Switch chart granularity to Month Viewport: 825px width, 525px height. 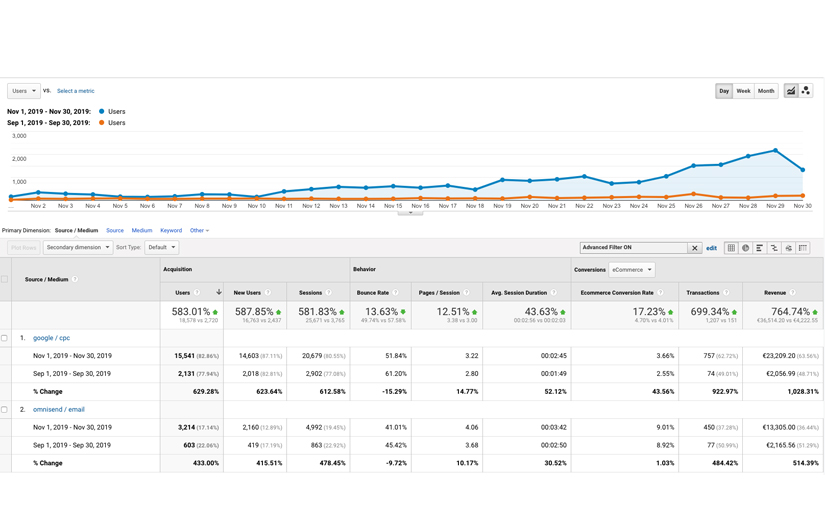[766, 91]
